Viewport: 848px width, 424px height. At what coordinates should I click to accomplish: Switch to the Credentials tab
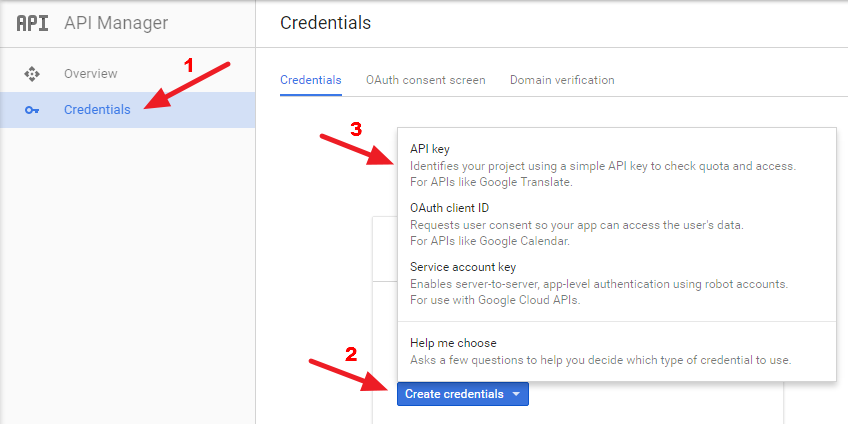pyautogui.click(x=310, y=80)
